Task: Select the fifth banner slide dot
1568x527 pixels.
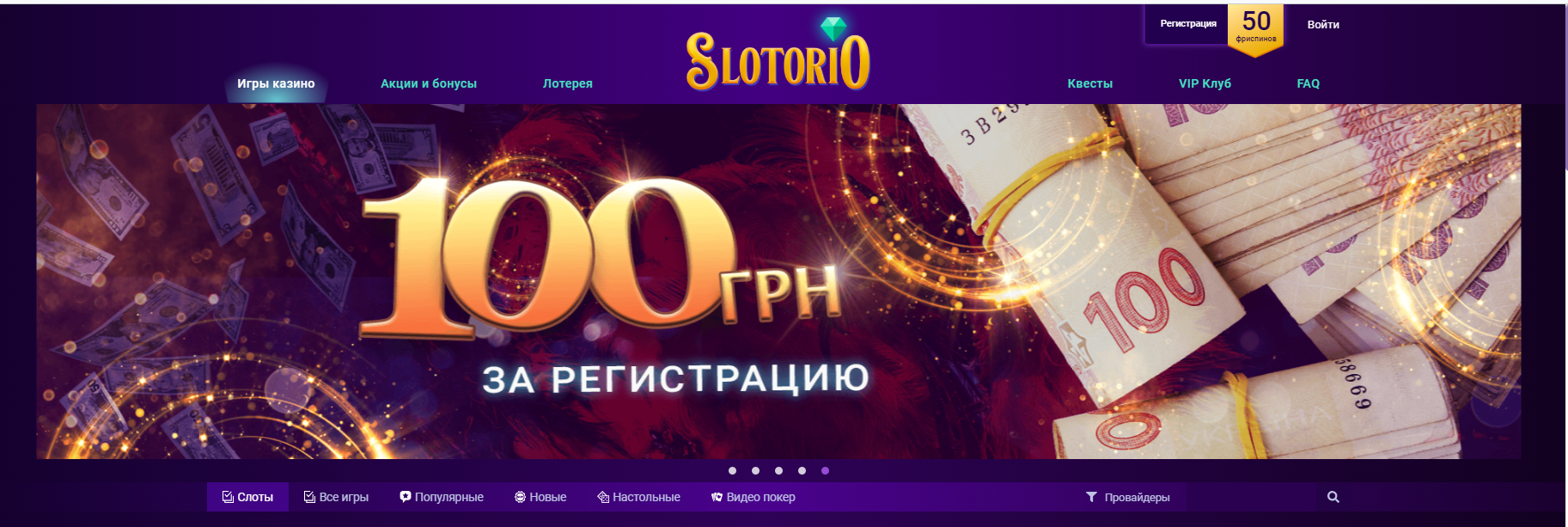Action: pos(825,470)
